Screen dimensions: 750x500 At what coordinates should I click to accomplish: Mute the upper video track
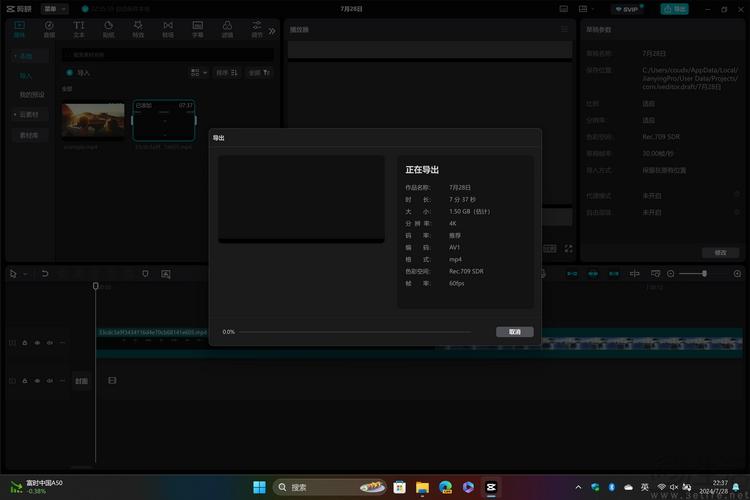[50, 343]
